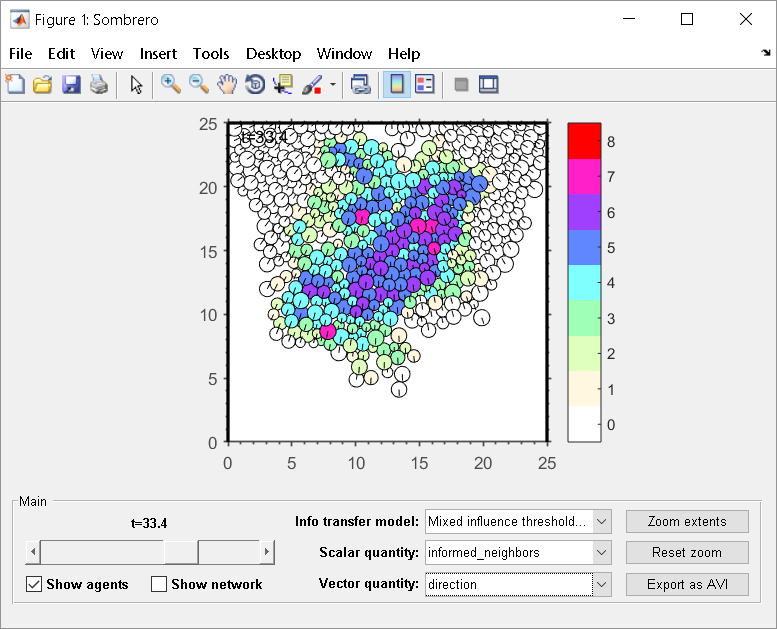777x629 pixels.
Task: Click the Export as AVI button
Action: pos(687,584)
